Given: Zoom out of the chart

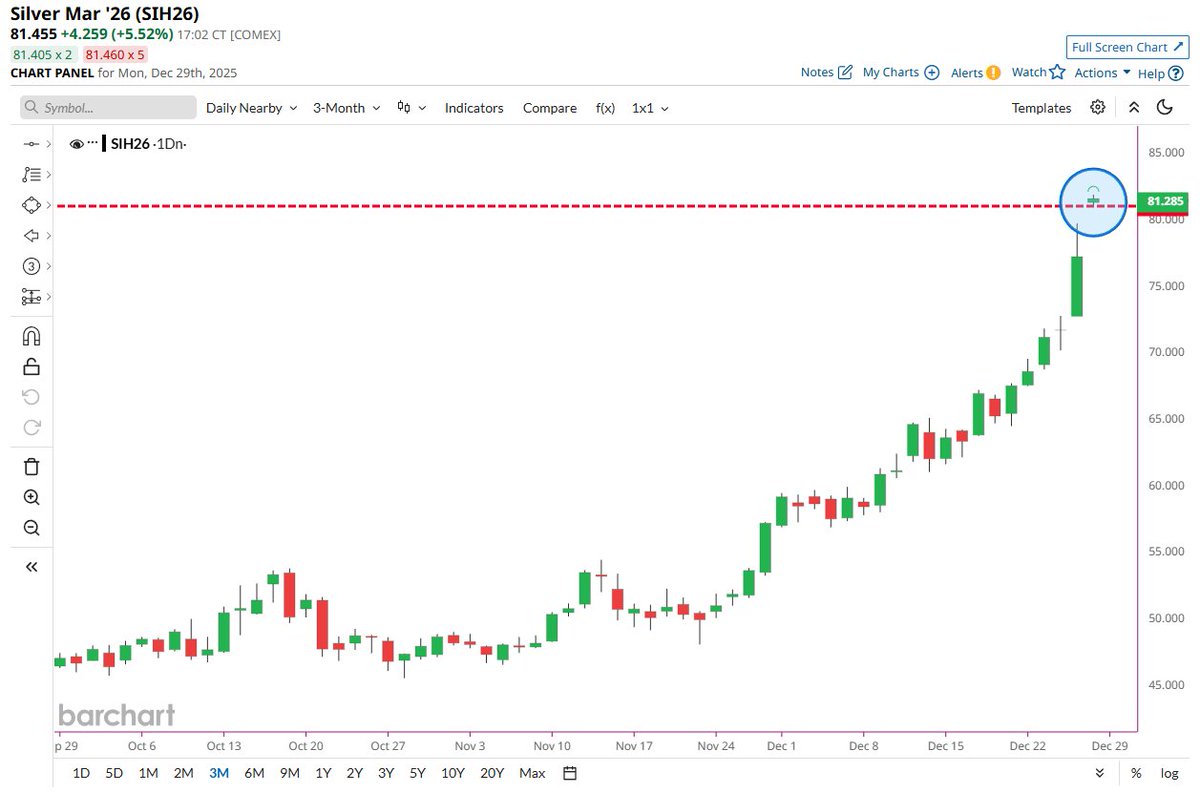Looking at the screenshot, I should [x=31, y=528].
